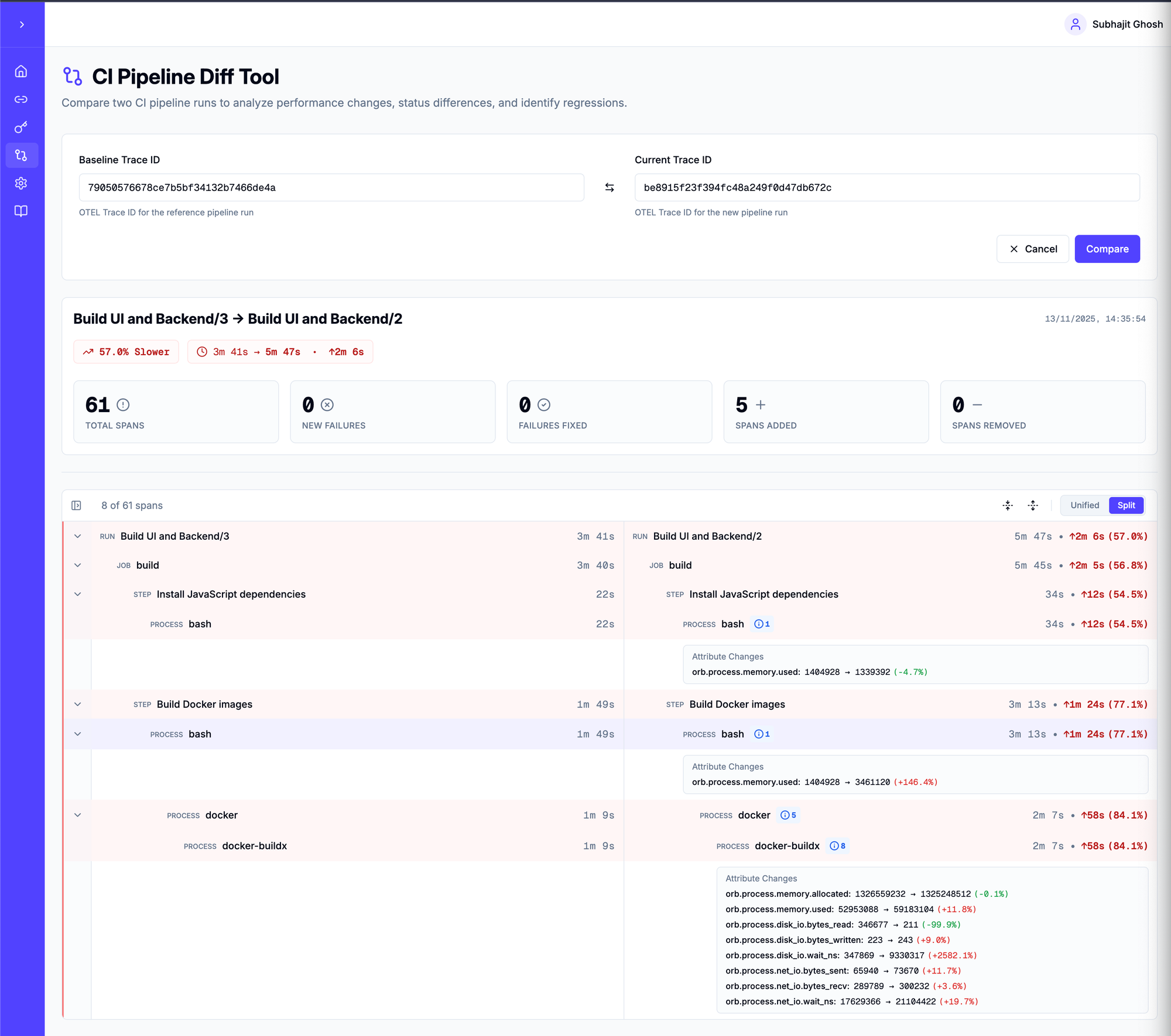Toggle docker-buildx attribute changes badge

click(837, 846)
